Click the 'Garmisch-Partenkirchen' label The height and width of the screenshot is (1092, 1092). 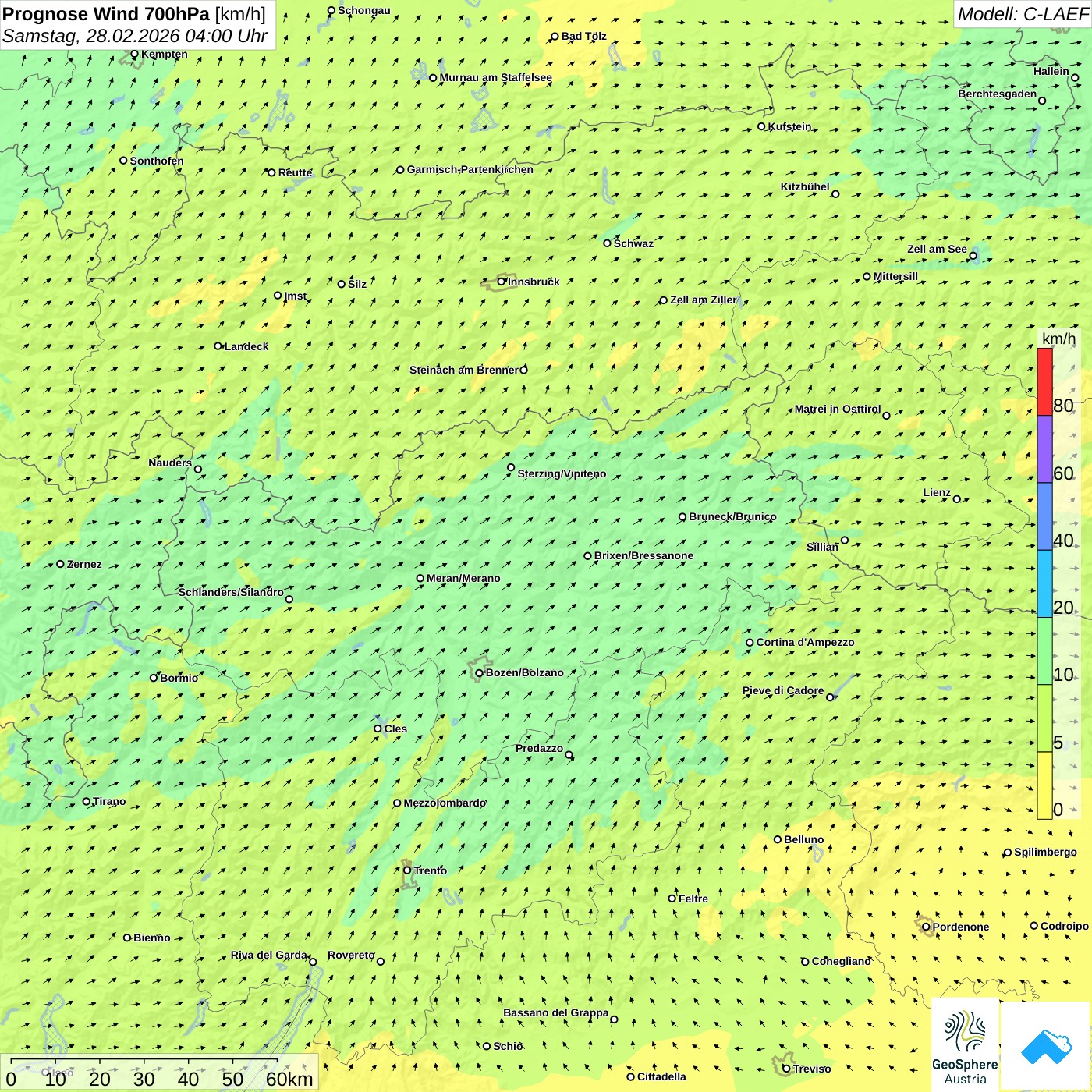click(470, 169)
